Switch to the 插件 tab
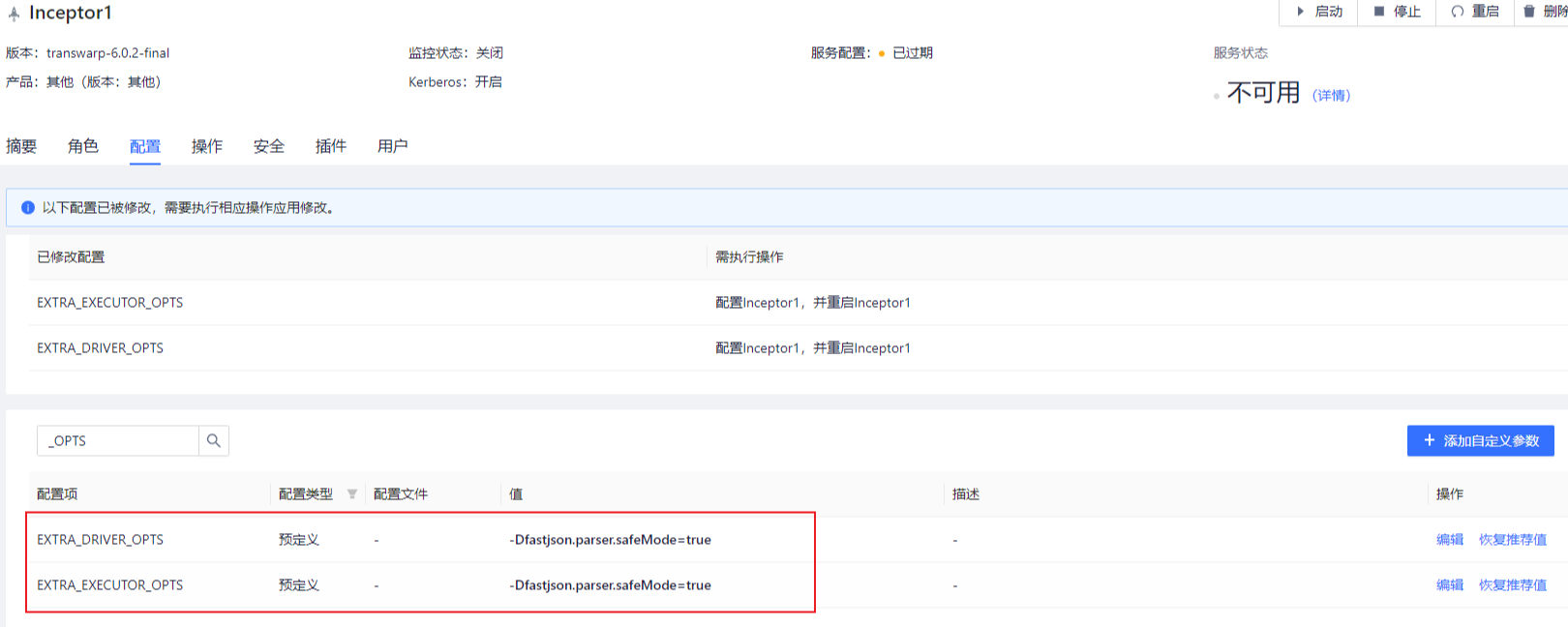The image size is (1568, 627). point(331,146)
